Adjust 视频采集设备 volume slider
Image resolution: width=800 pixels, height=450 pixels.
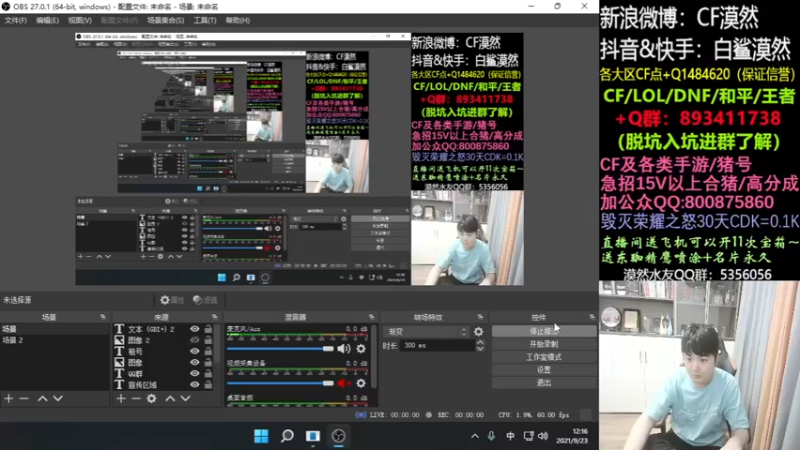280,383
